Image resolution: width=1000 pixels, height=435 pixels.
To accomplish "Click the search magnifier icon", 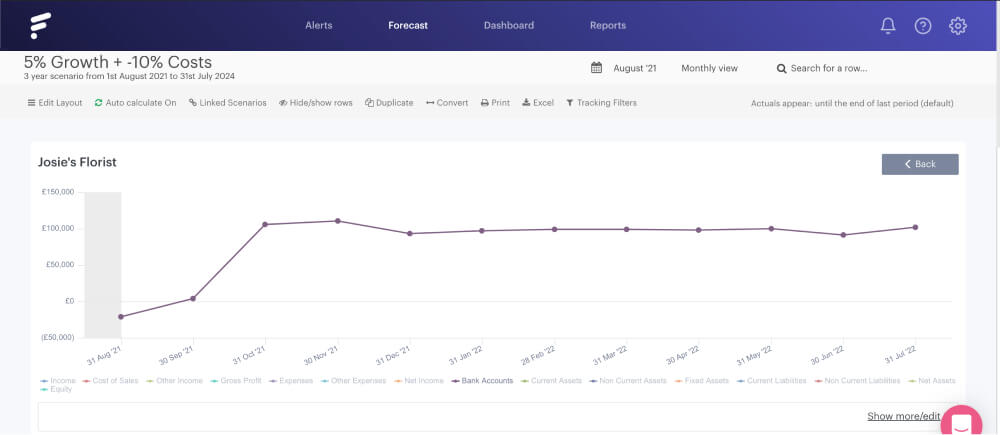I will (781, 68).
